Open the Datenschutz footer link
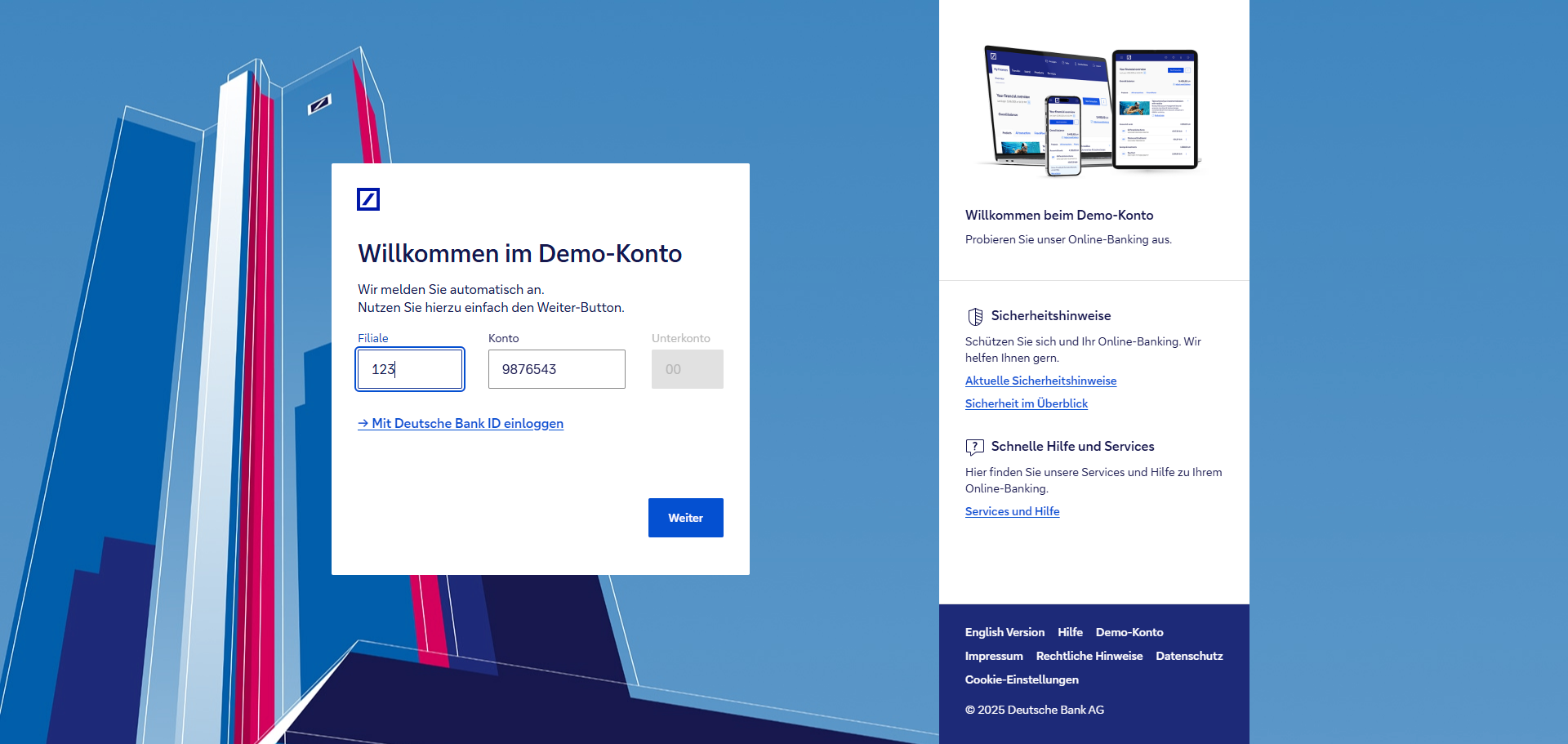Viewport: 1568px width, 744px height. [x=1189, y=656]
